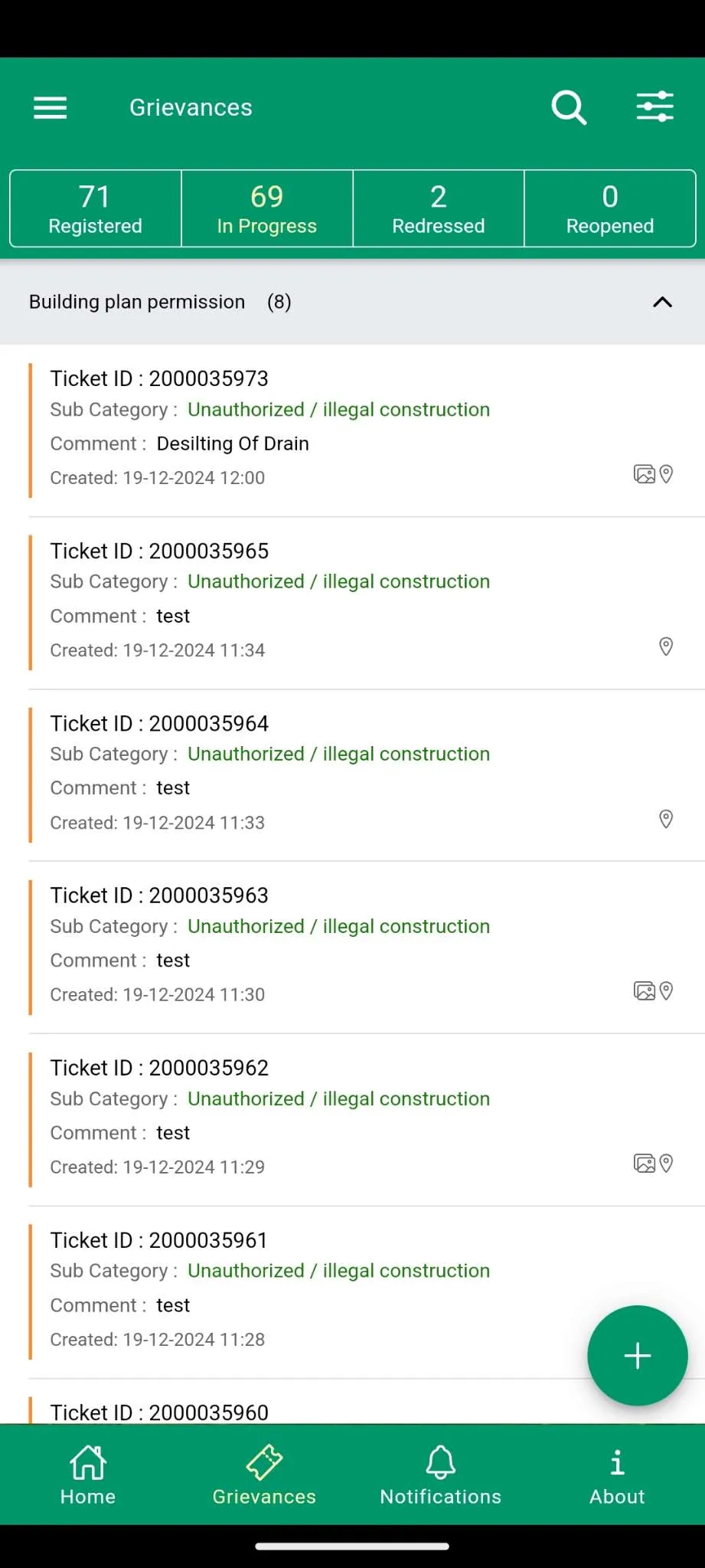
Task: Select the 2 Redressed filter
Action: (439, 208)
